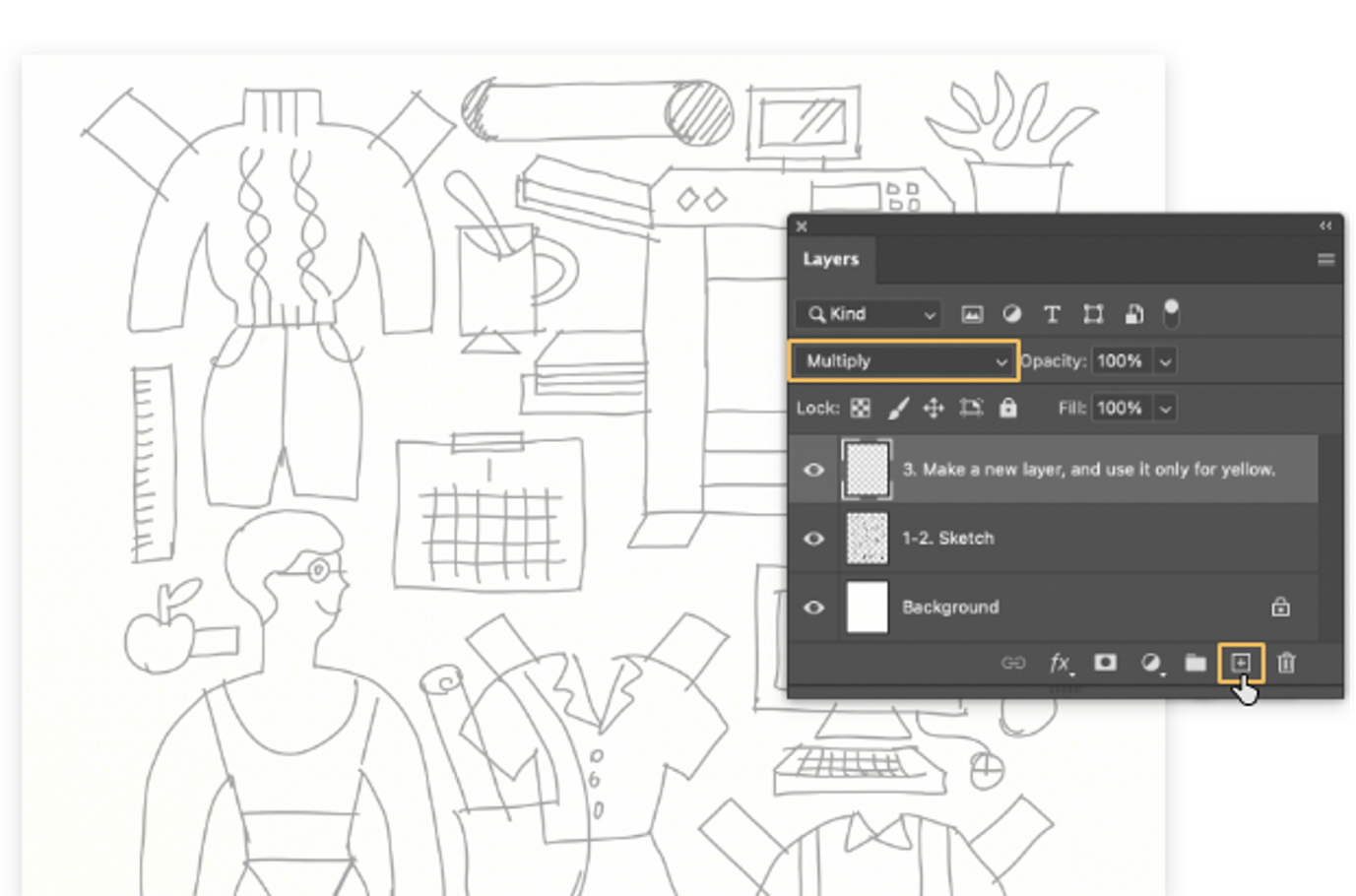The height and width of the screenshot is (896, 1356).
Task: Lock the layer position with the move icon
Action: pos(935,408)
